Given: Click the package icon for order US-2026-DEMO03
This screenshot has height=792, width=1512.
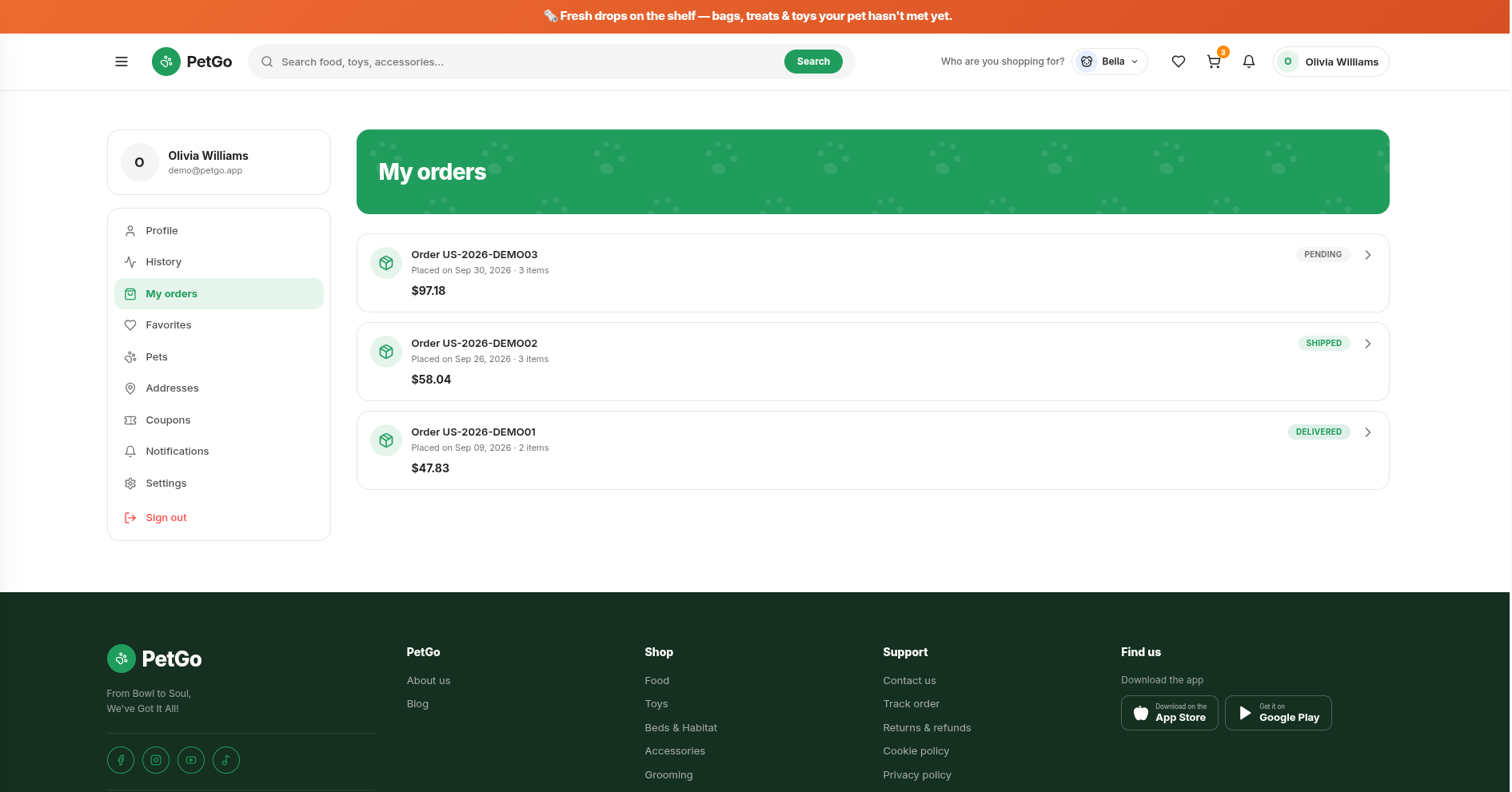Looking at the screenshot, I should 386,263.
